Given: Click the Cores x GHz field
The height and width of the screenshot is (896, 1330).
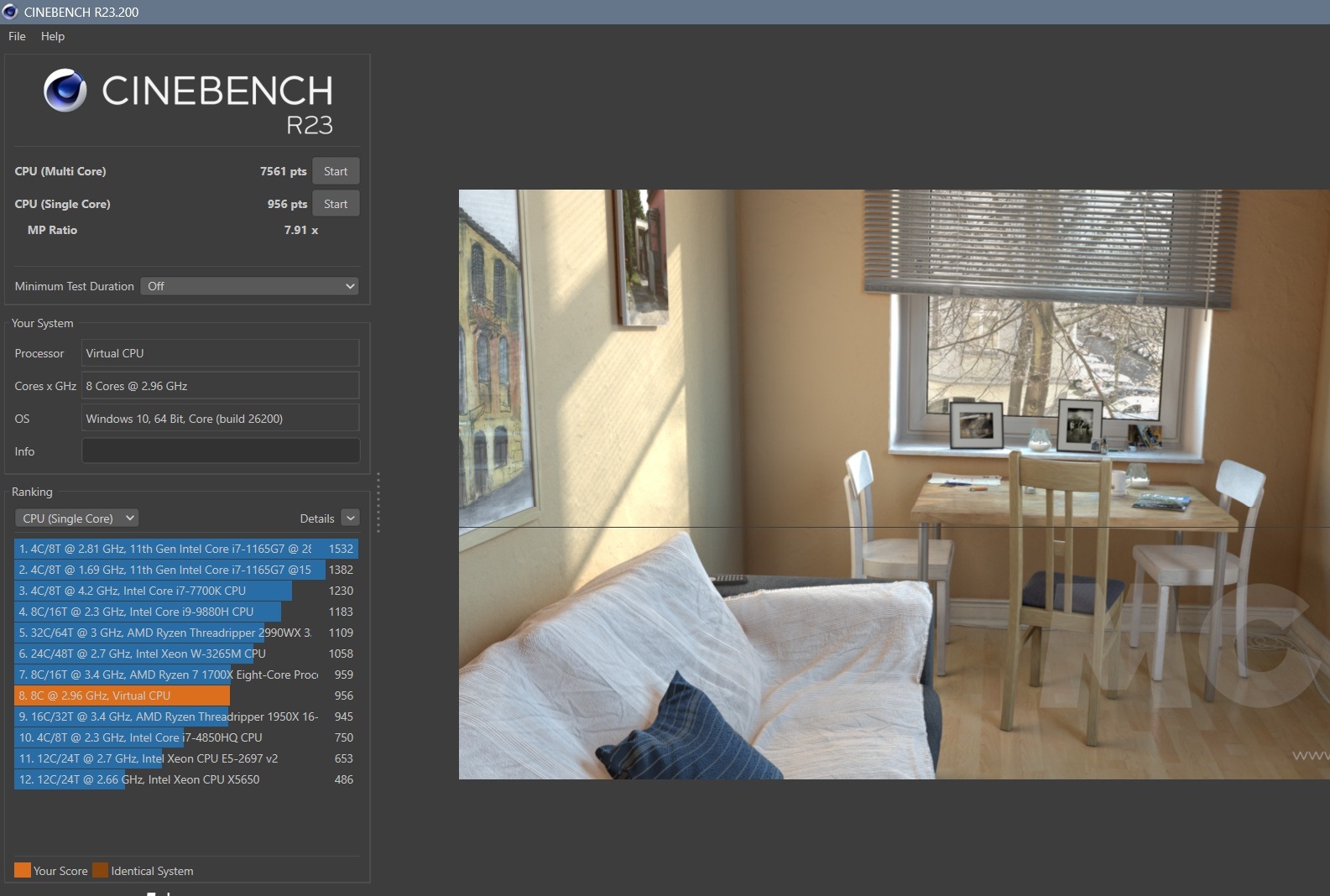Looking at the screenshot, I should click(221, 386).
